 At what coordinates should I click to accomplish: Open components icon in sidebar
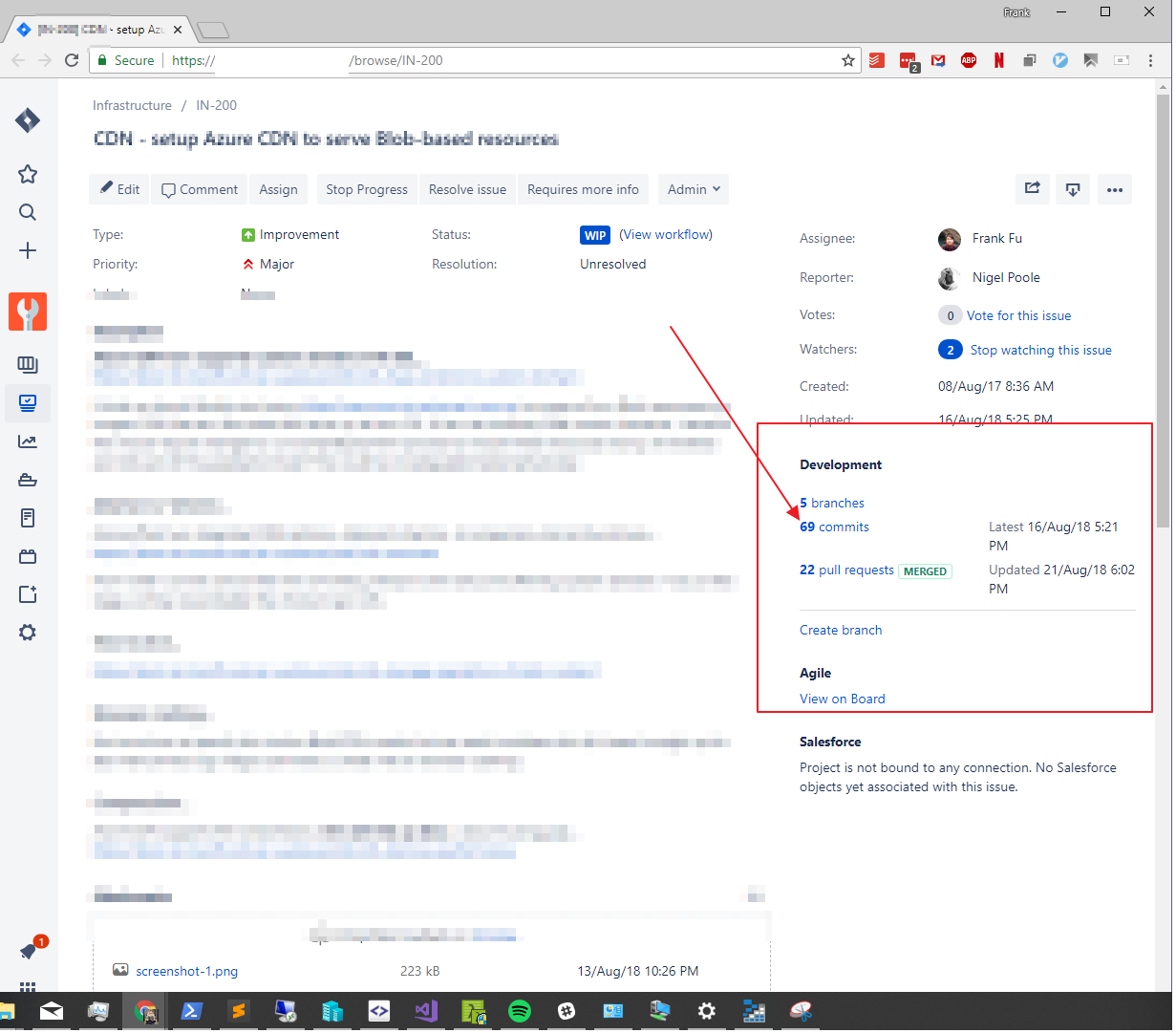pyautogui.click(x=28, y=556)
